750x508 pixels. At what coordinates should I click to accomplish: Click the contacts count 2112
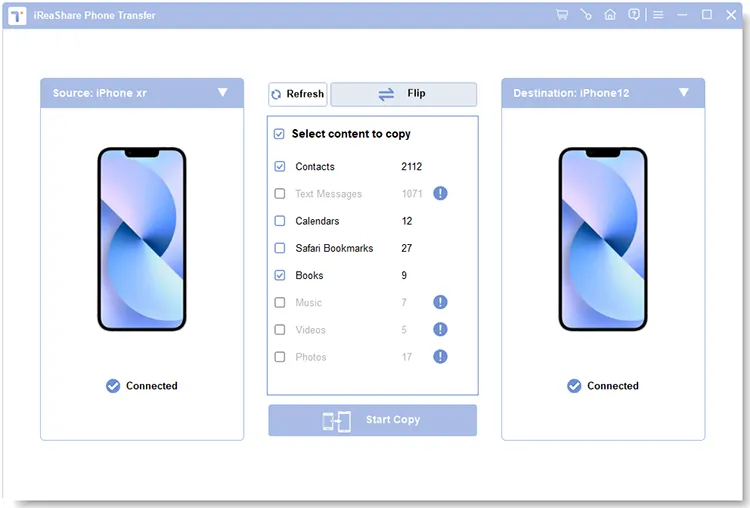411,166
